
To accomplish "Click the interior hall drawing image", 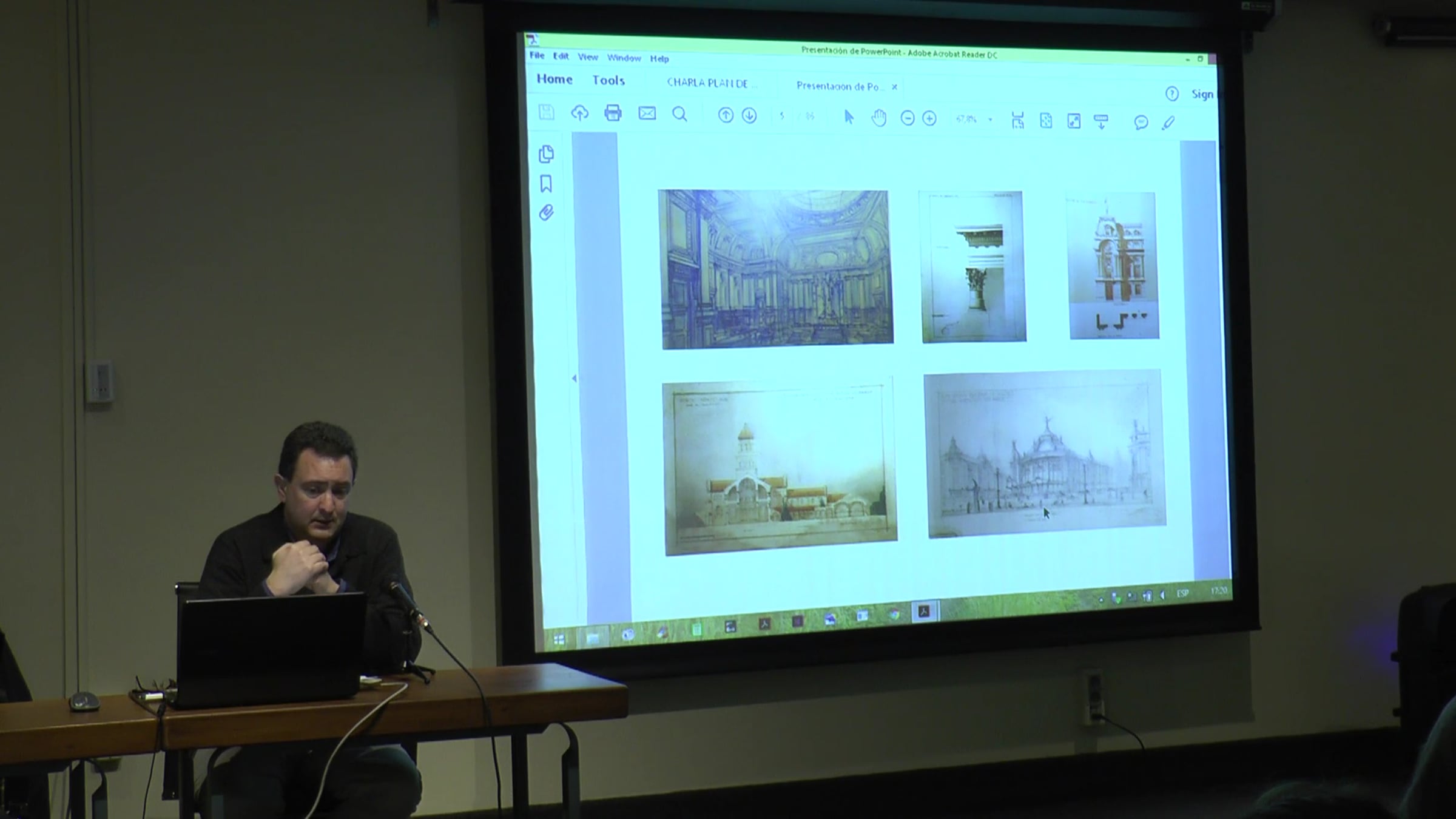I will click(x=776, y=269).
